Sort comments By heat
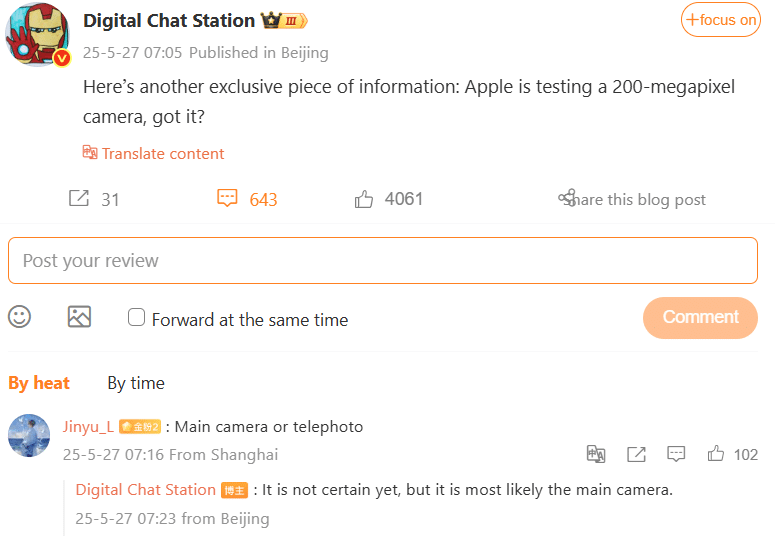This screenshot has height=536, width=775. 39,383
